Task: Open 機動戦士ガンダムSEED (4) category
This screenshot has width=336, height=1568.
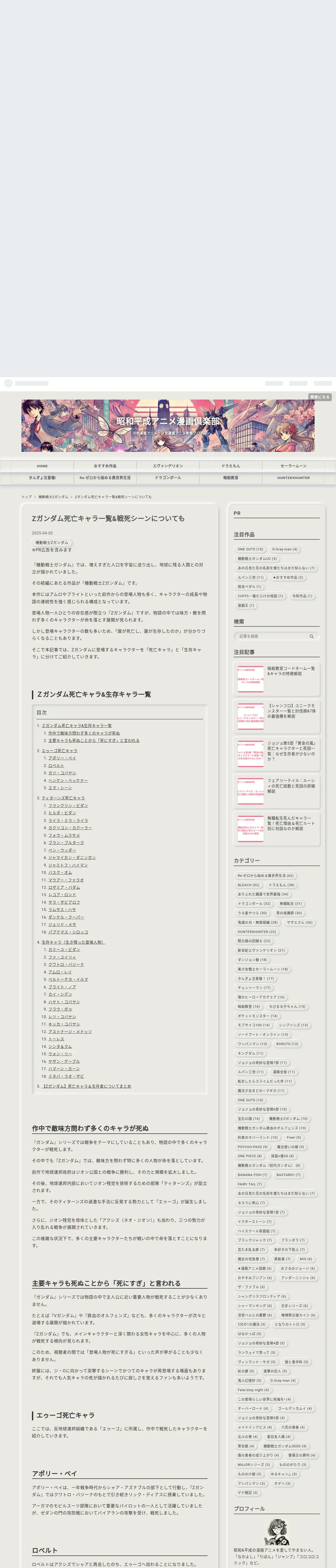Action: point(285,1446)
